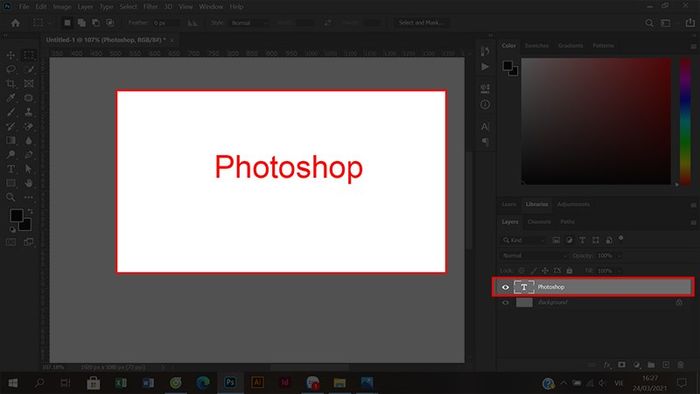700x394 pixels.
Task: Click the Create new group folder icon
Action: [x=651, y=365]
